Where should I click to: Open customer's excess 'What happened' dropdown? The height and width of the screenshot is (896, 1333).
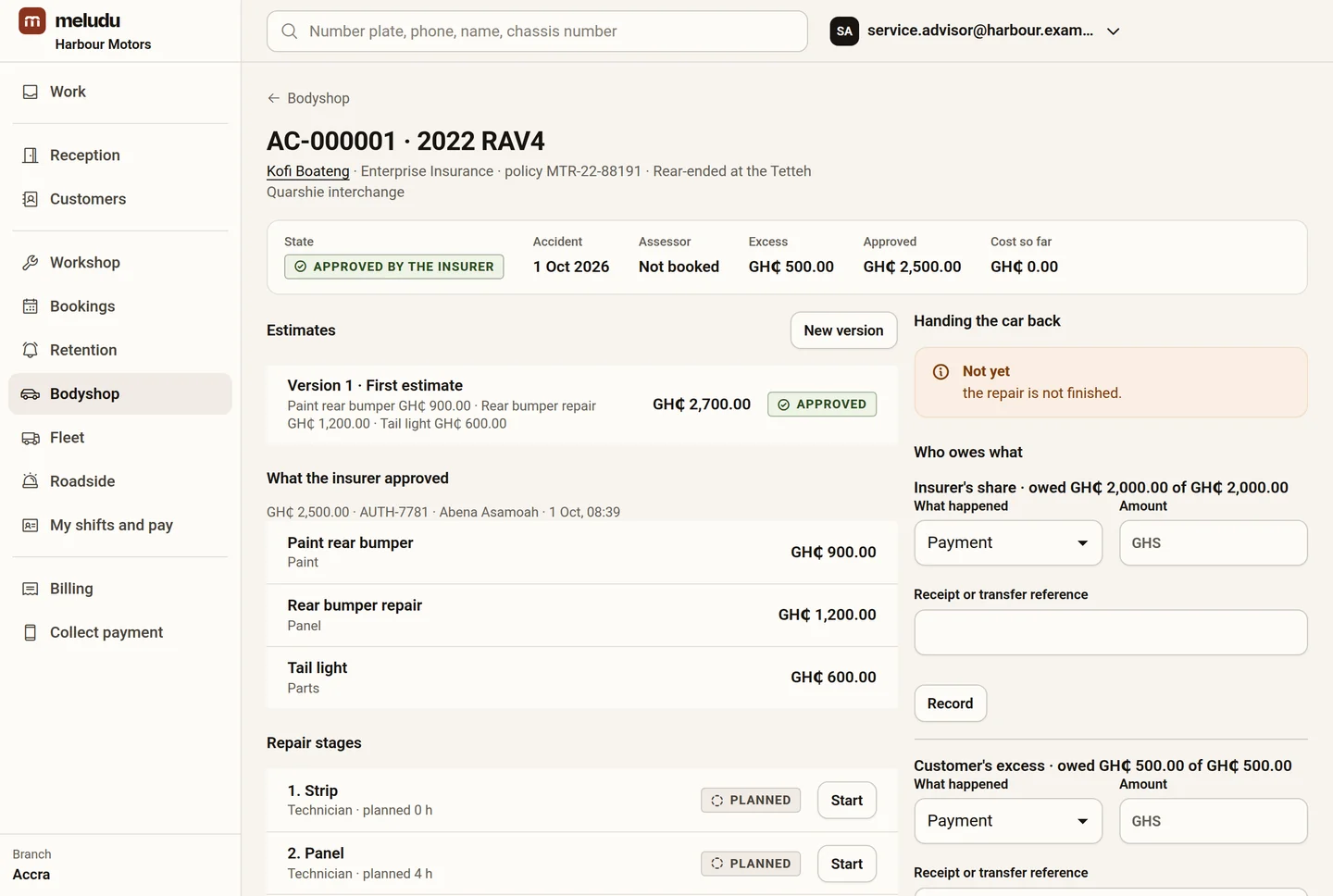point(1008,821)
